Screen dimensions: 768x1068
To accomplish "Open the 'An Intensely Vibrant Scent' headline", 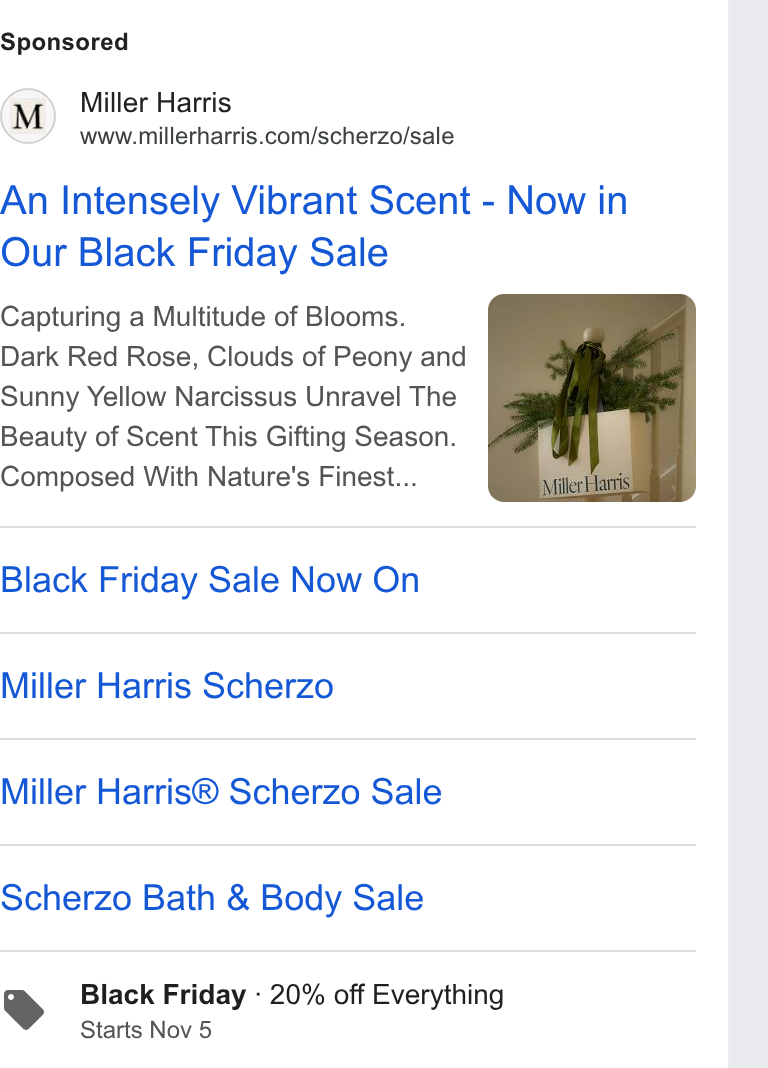I will pos(236,200).
